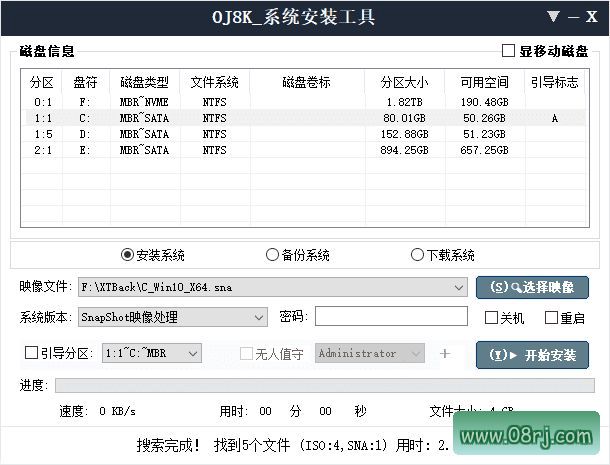Screen dimensions: 610x465
Task: Click the 速度 0 KB/s readout
Action: coord(98,411)
